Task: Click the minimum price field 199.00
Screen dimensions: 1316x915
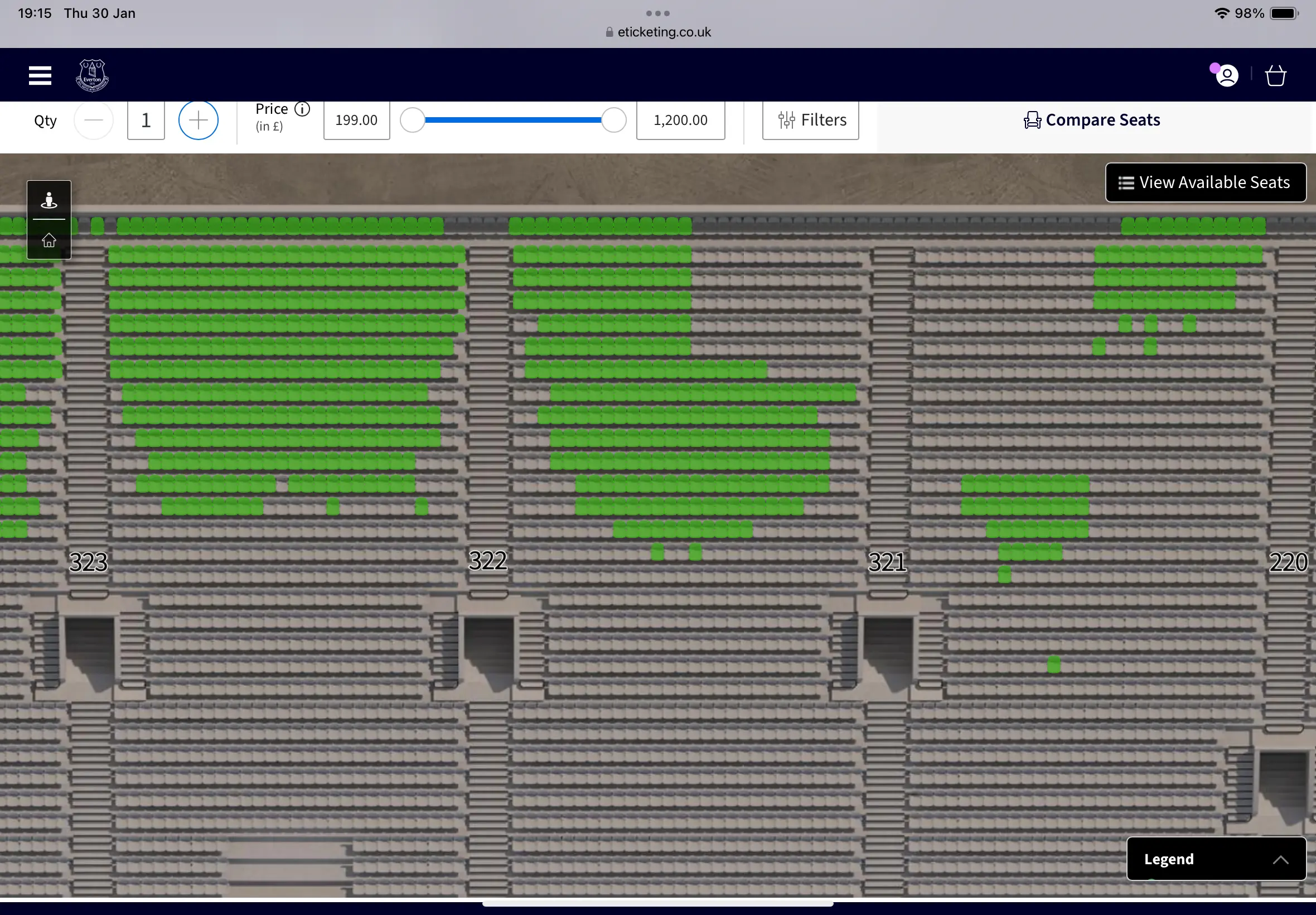Action: (356, 121)
